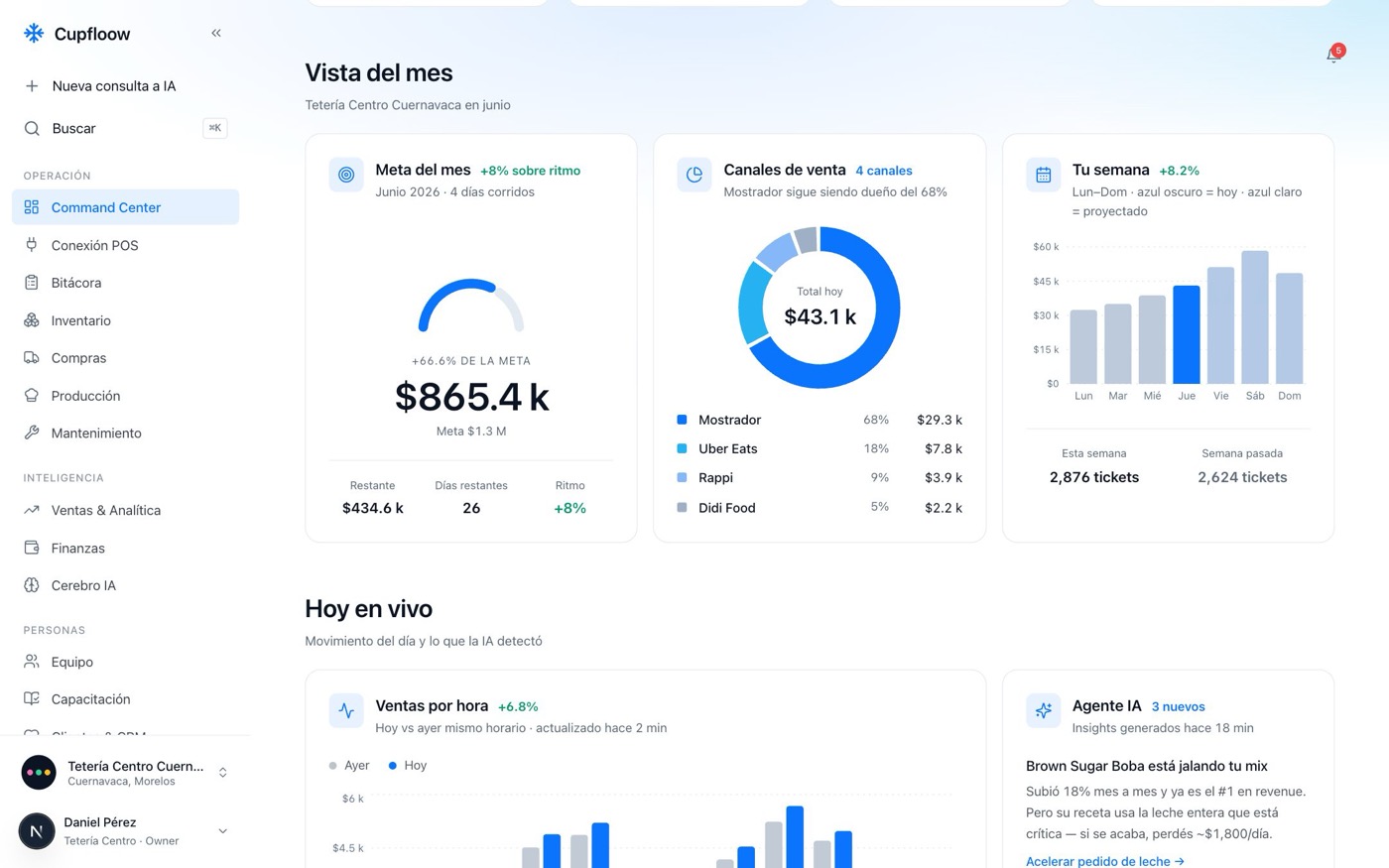Viewport: 1389px width, 868px height.
Task: Collapse the sidebar with double-chevron icon
Action: click(216, 34)
